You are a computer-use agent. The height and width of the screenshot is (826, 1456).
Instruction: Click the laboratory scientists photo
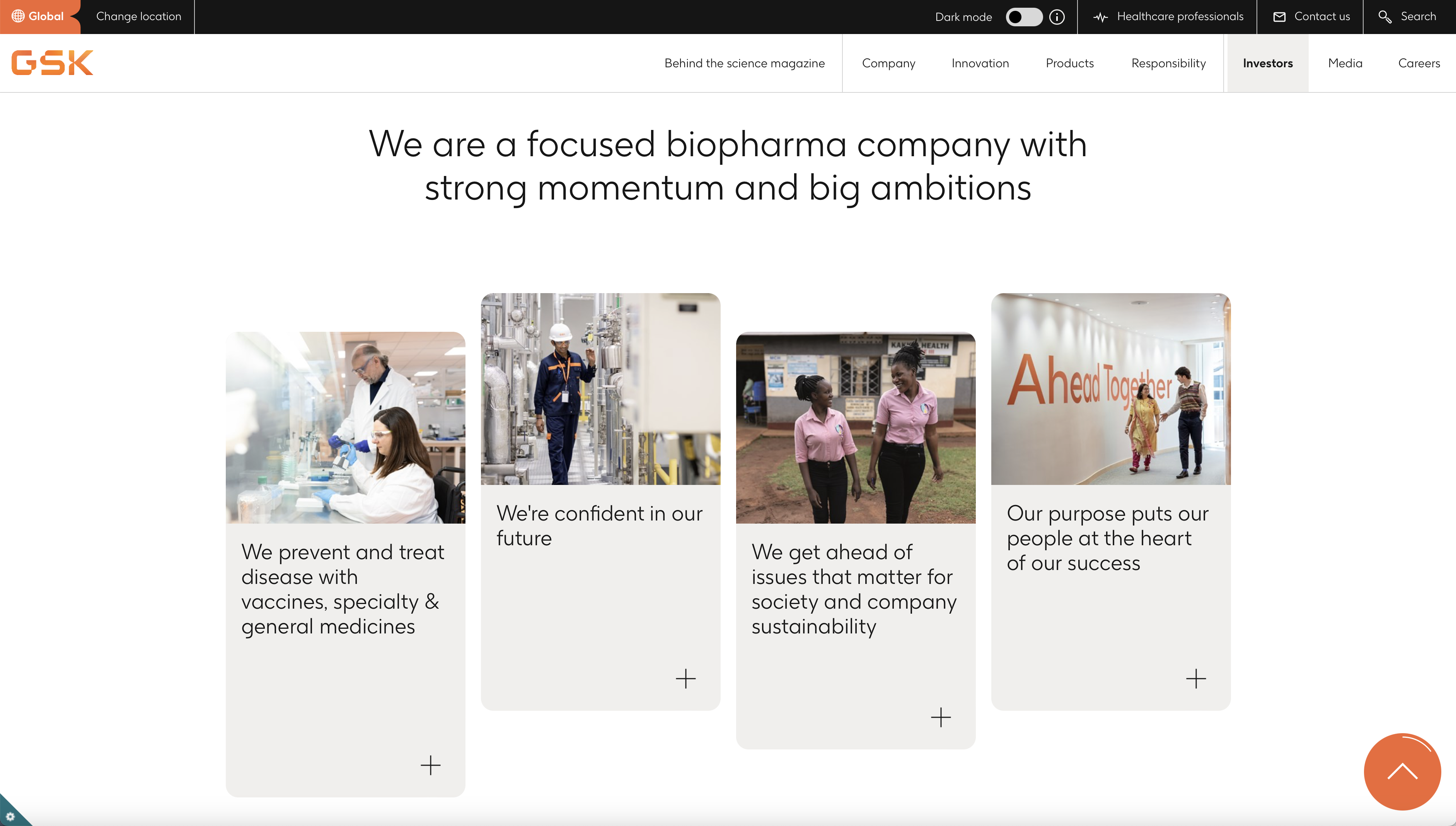[x=345, y=427]
